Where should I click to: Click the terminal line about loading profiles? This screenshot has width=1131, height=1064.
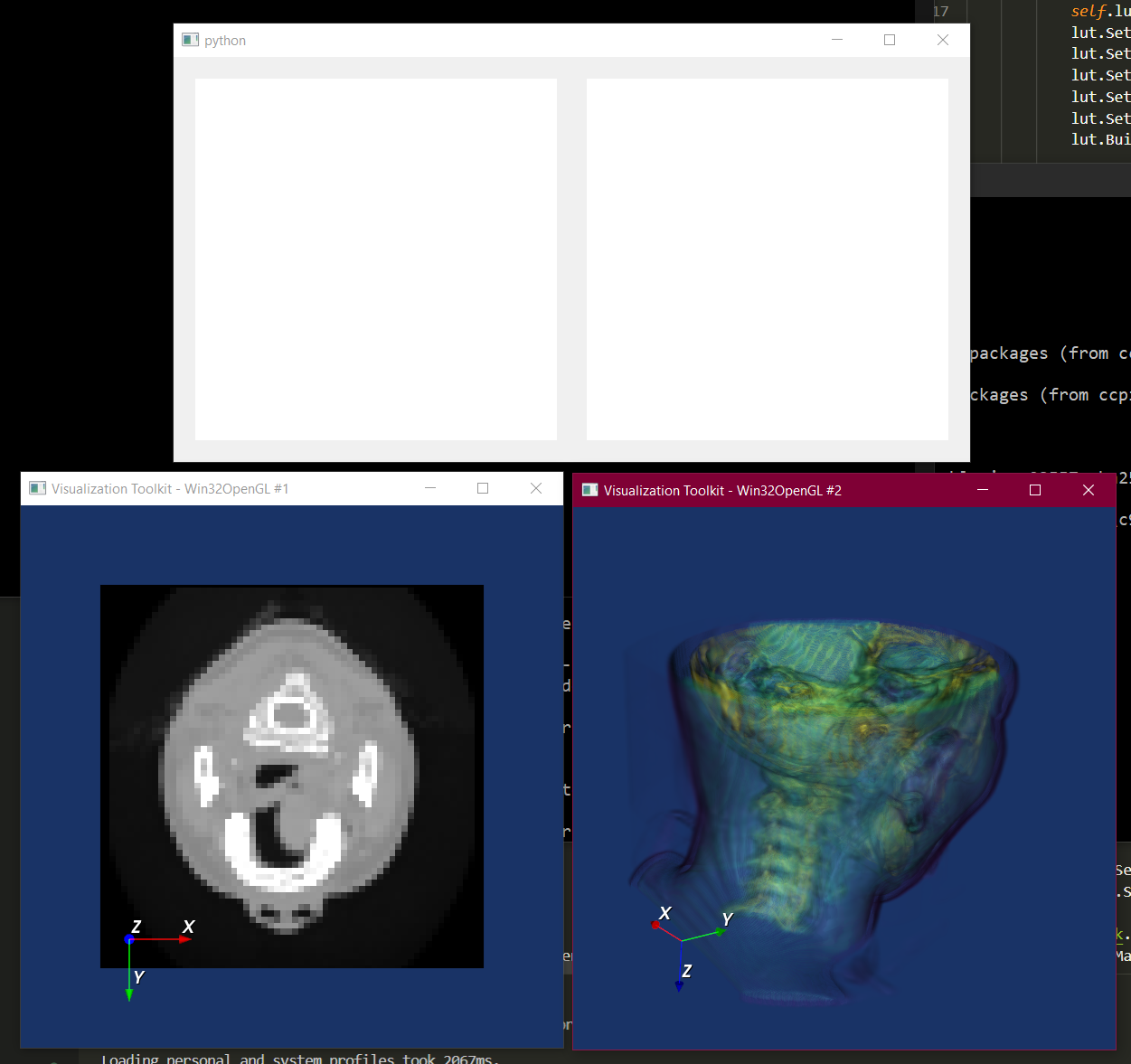(298, 1058)
